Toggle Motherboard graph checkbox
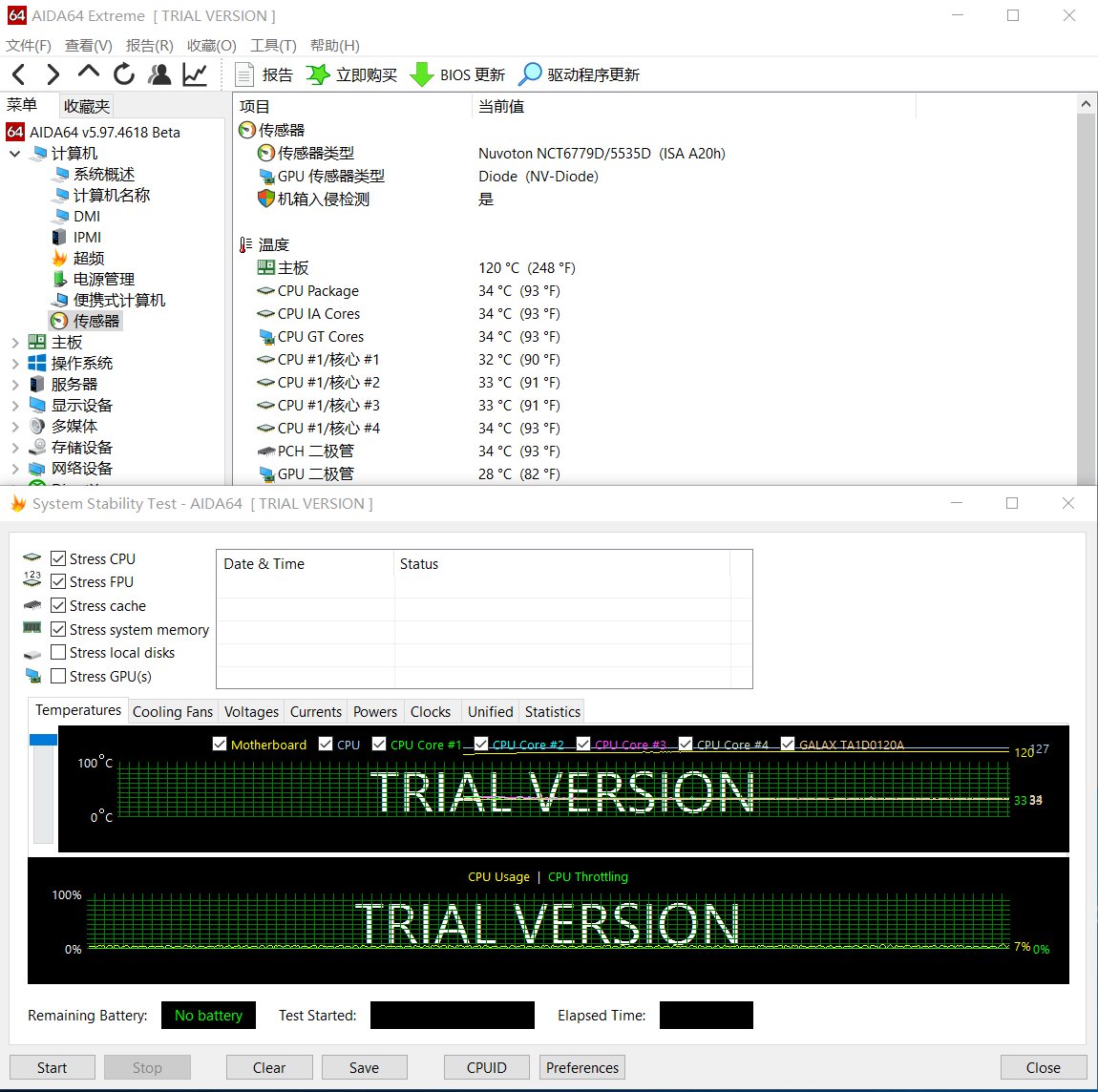The width and height of the screenshot is (1098, 1092). tap(220, 745)
